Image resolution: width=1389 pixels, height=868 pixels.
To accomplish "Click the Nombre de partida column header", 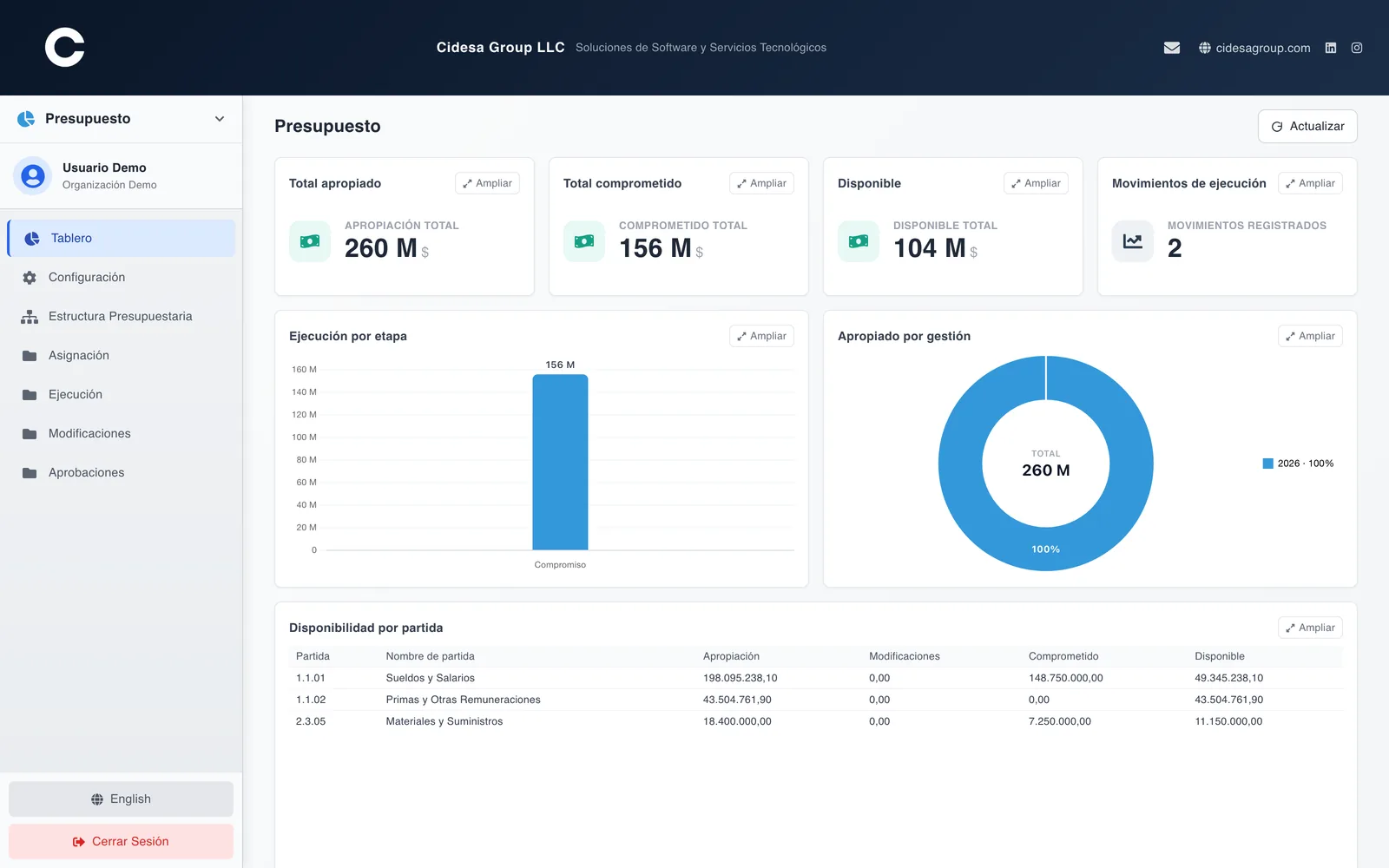I will (x=430, y=656).
